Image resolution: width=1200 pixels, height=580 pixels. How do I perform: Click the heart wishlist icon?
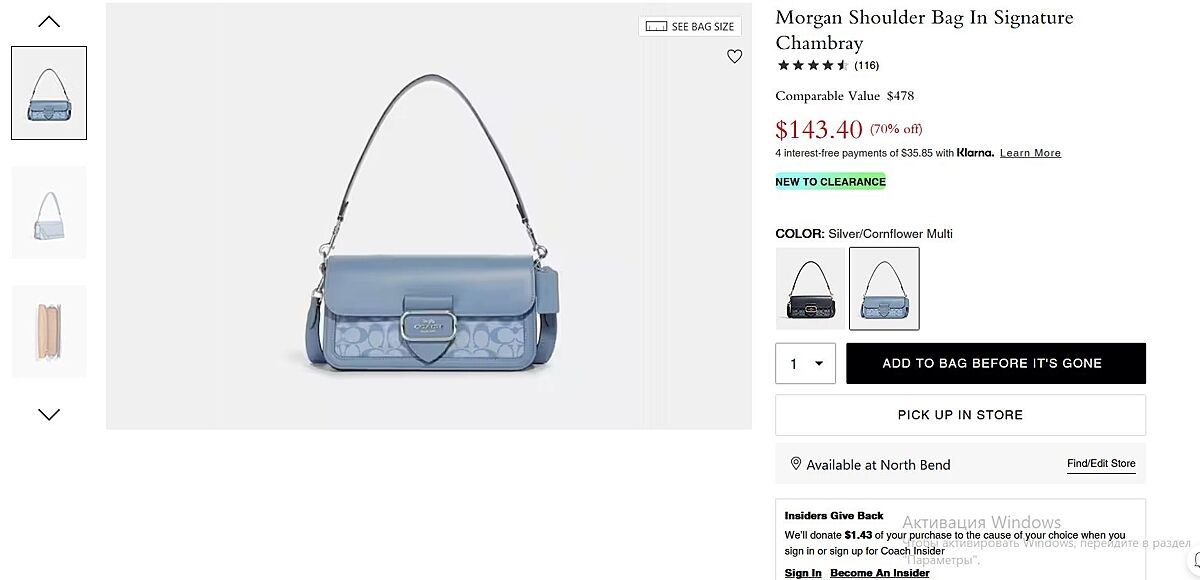[x=734, y=57]
